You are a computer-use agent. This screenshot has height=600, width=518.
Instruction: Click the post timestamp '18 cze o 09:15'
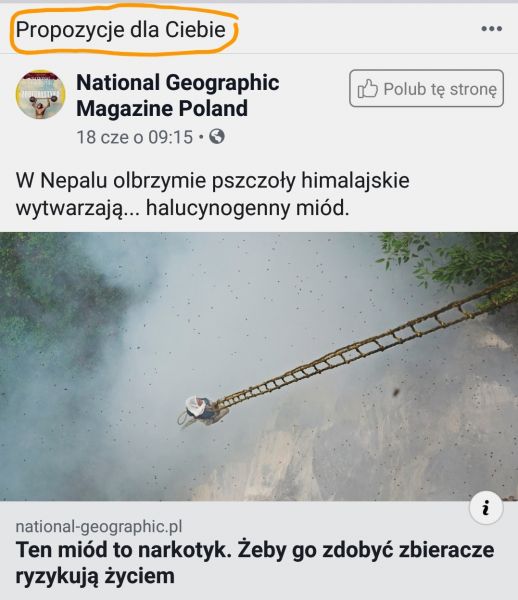click(x=135, y=137)
